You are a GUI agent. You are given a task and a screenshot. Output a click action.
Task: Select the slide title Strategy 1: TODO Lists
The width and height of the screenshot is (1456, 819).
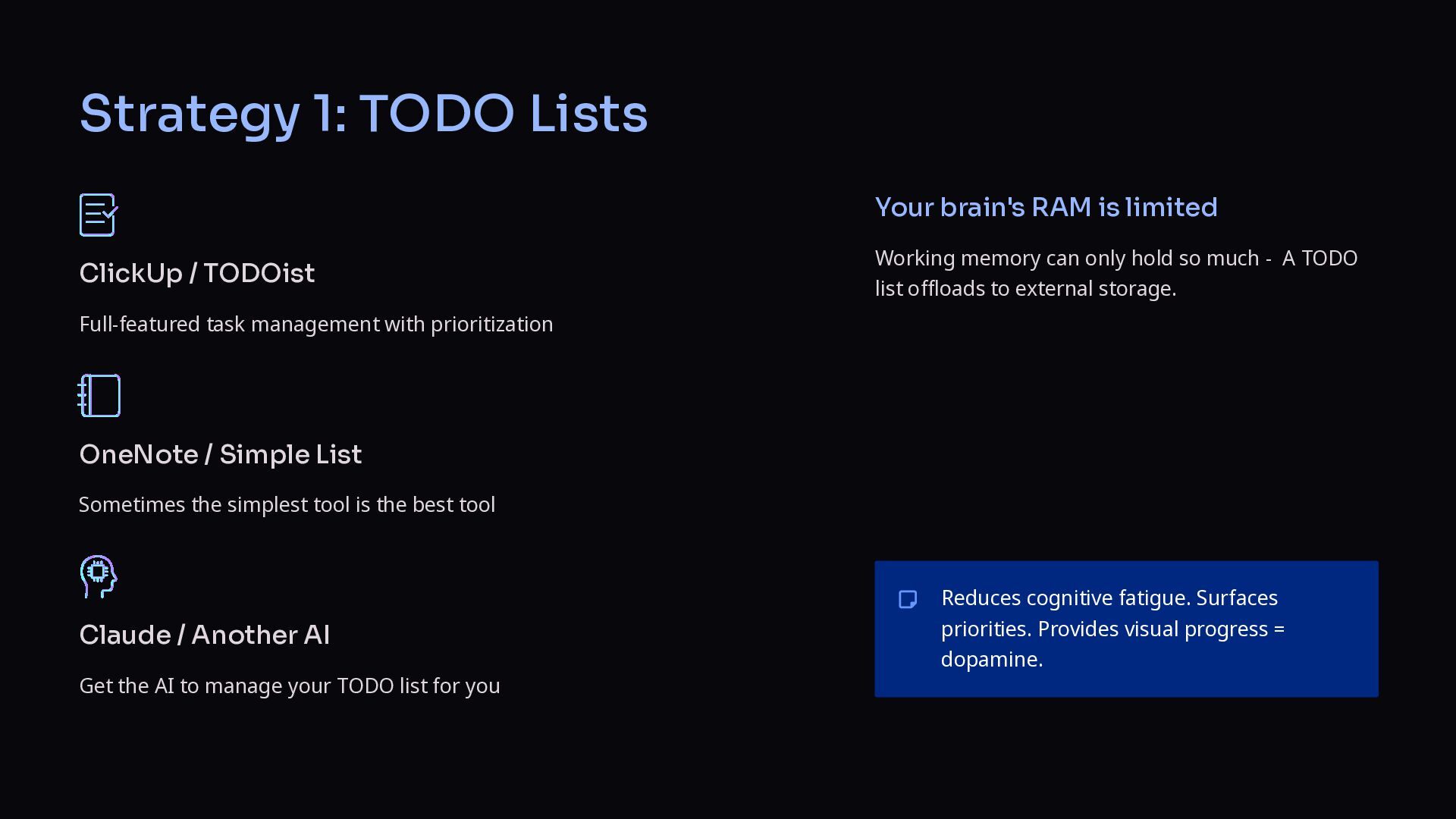(363, 114)
